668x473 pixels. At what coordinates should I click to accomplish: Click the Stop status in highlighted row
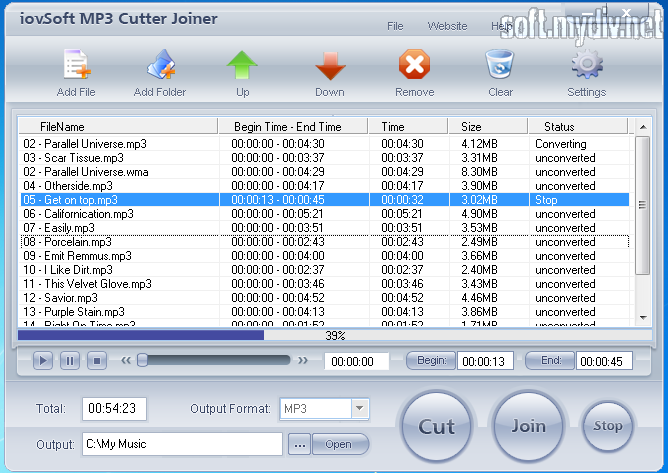(546, 200)
